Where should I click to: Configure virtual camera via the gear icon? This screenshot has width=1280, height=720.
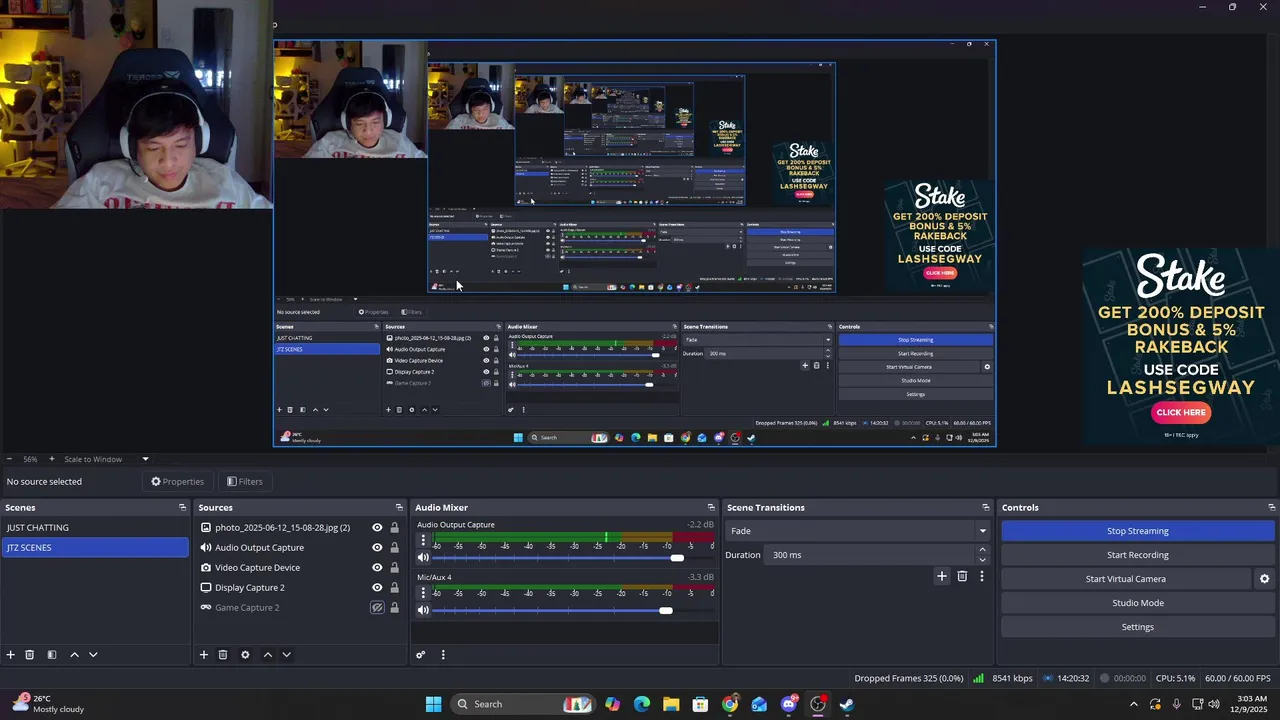(1264, 579)
